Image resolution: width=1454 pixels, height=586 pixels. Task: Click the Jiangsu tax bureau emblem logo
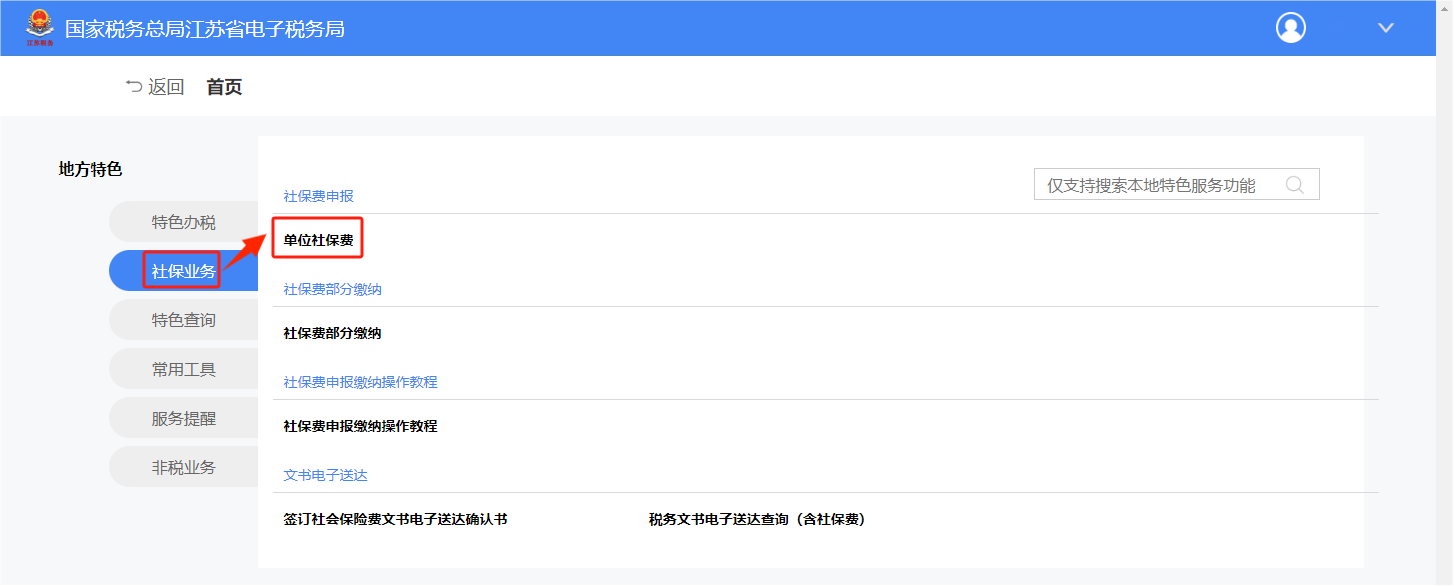point(40,28)
